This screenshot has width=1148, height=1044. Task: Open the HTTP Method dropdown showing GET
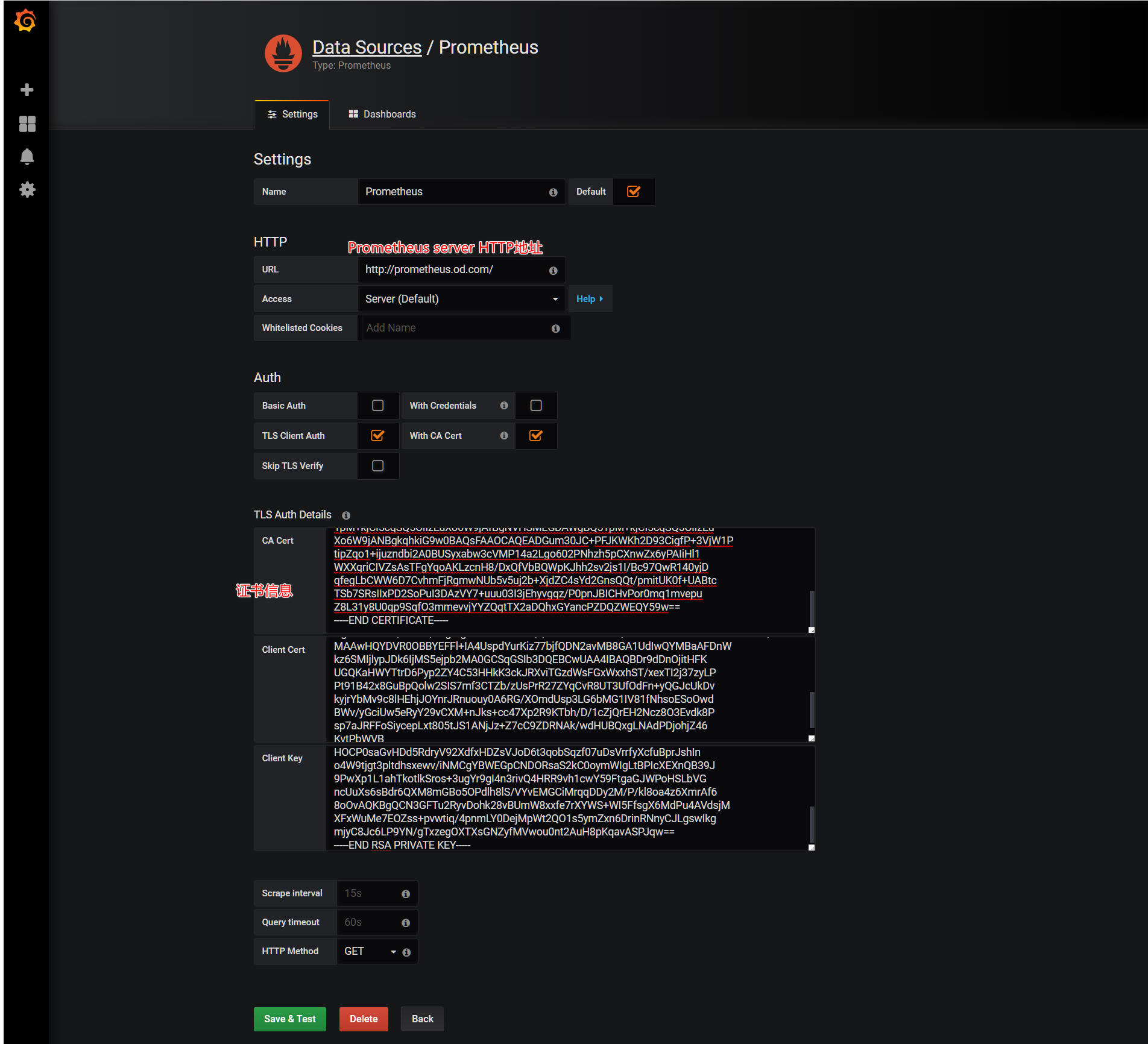click(371, 951)
